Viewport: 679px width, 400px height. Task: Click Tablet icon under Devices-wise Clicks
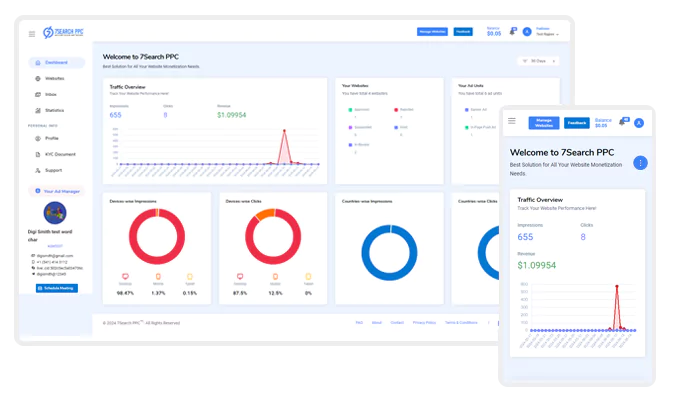pos(308,277)
